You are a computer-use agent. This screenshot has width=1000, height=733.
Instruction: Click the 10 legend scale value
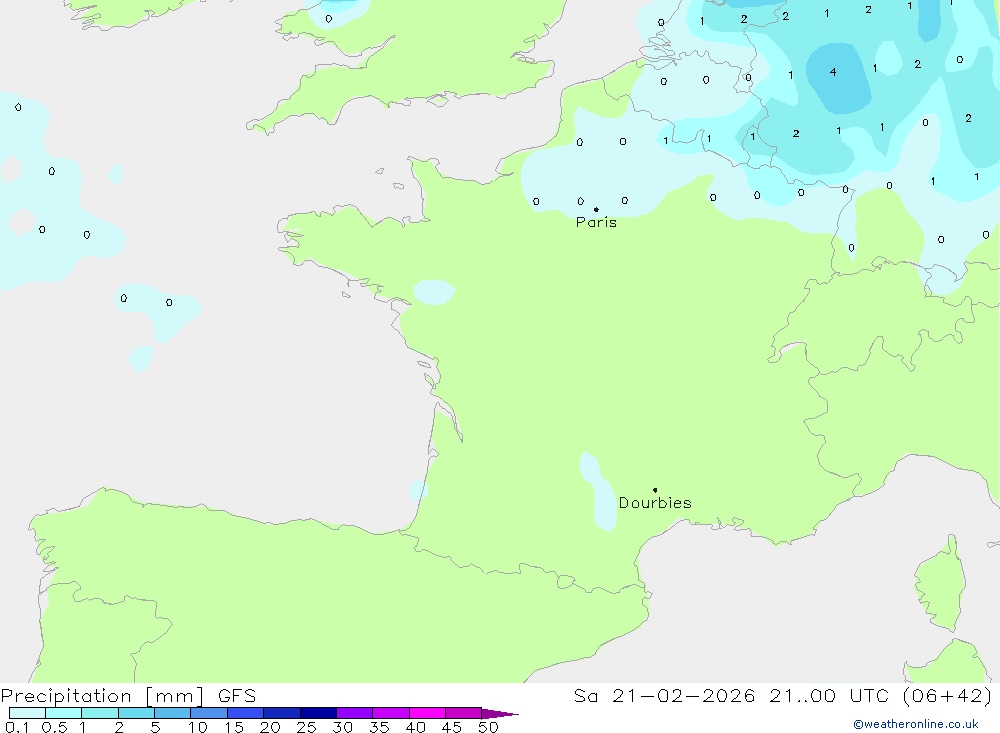[198, 727]
